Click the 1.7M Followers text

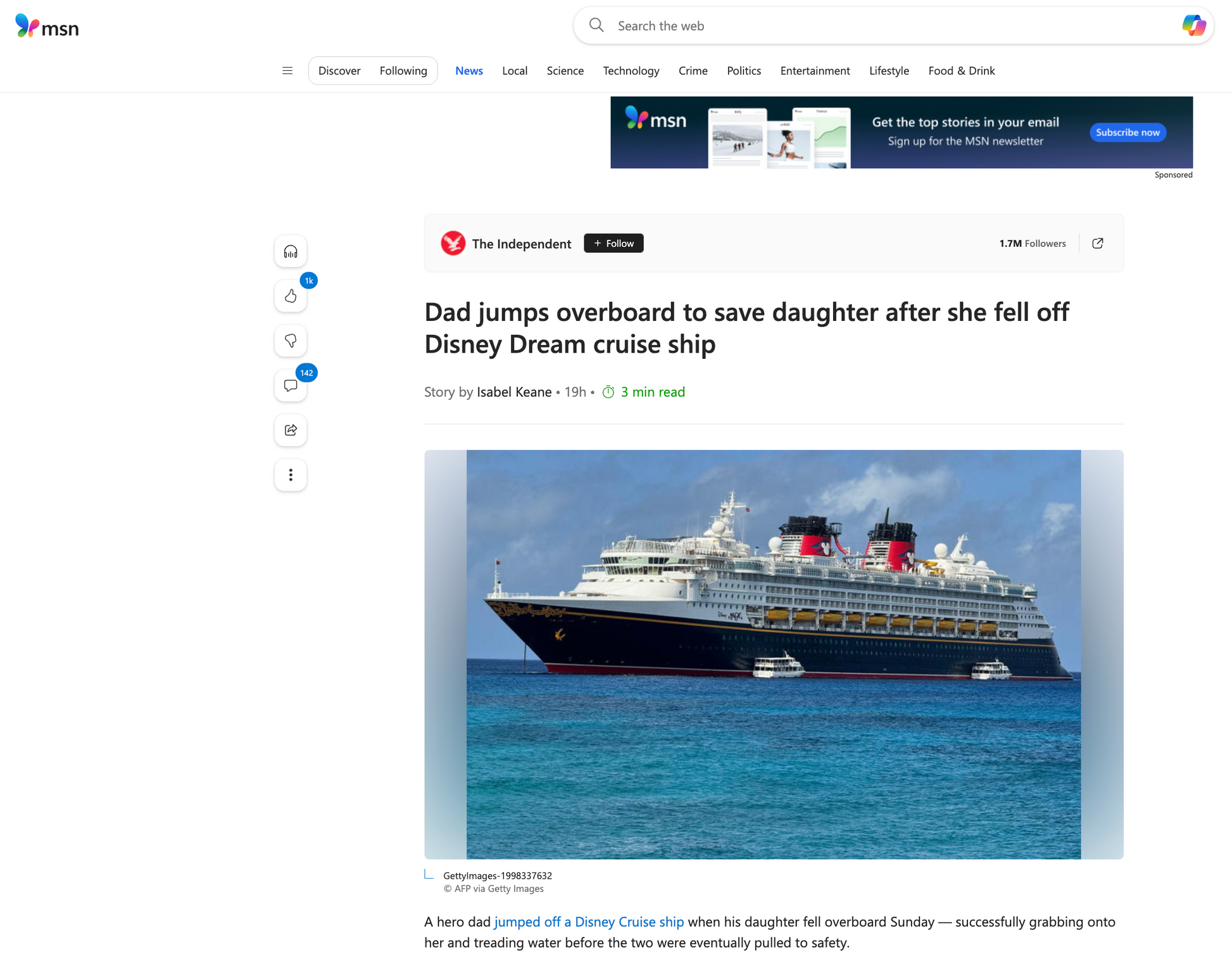[1033, 243]
